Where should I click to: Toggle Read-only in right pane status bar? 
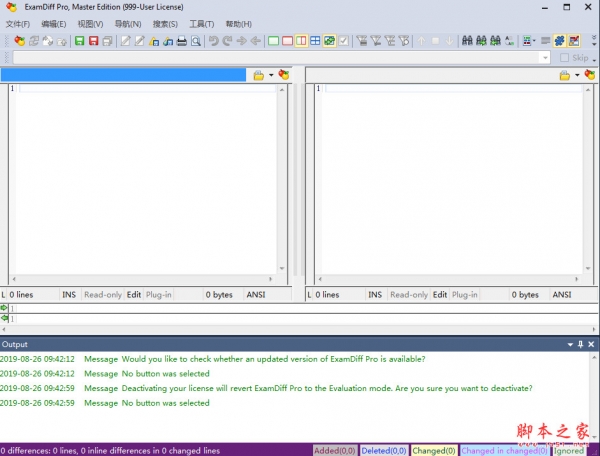pyautogui.click(x=408, y=295)
